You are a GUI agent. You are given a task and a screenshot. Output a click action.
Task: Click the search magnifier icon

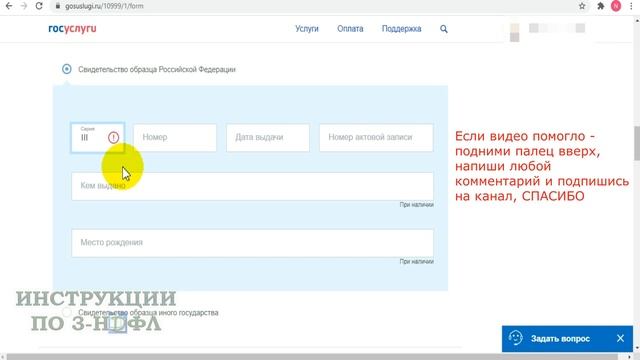444,29
